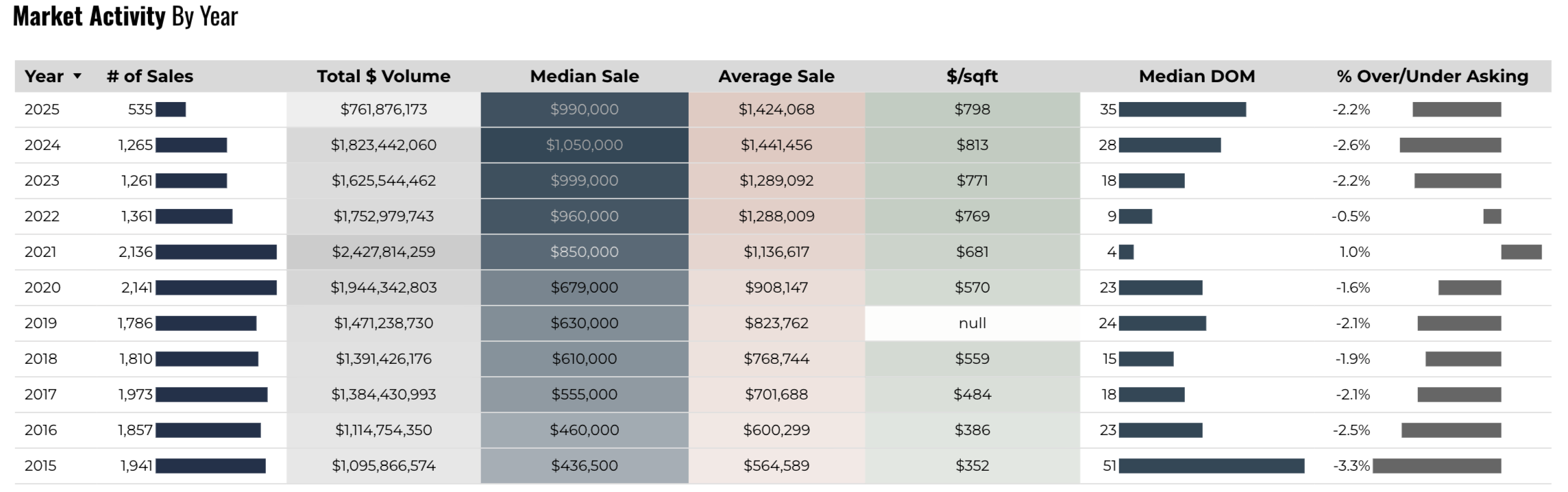Image resolution: width=1568 pixels, height=492 pixels.
Task: Click the 1.0% over asking bar for 2021
Action: [x=1521, y=252]
